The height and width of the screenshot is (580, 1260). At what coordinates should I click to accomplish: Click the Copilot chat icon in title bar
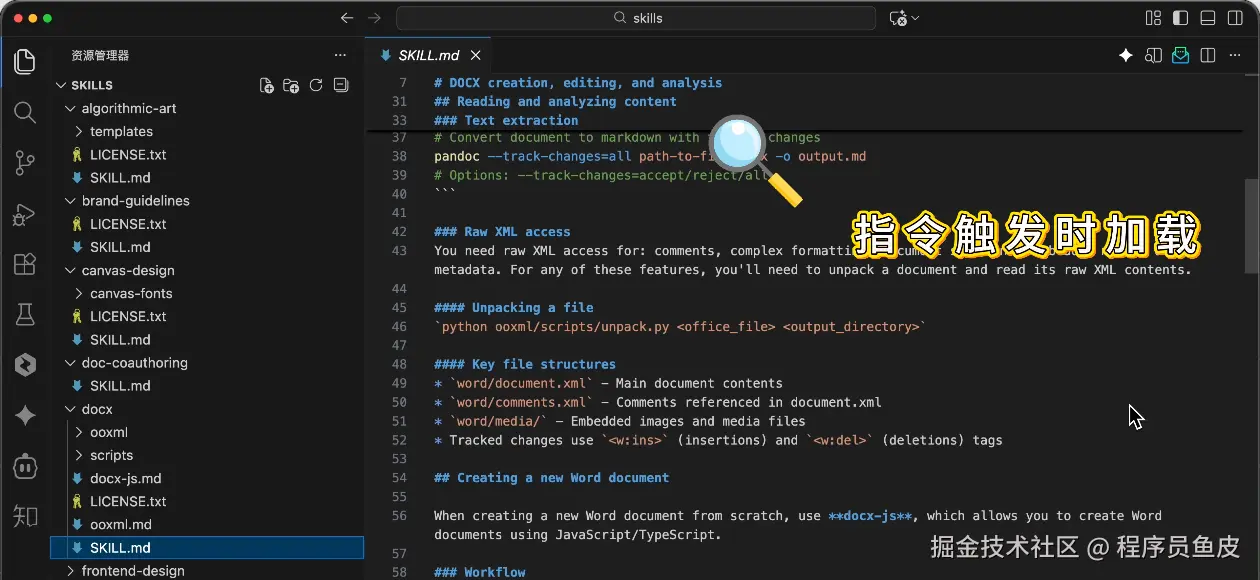coord(897,18)
